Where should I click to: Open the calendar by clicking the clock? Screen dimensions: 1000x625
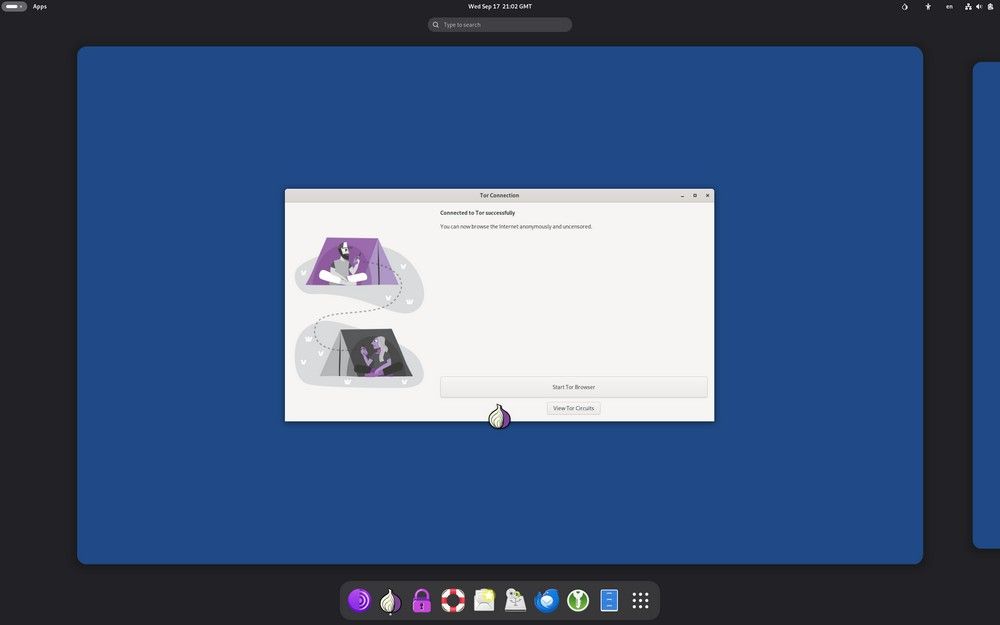tap(500, 6)
